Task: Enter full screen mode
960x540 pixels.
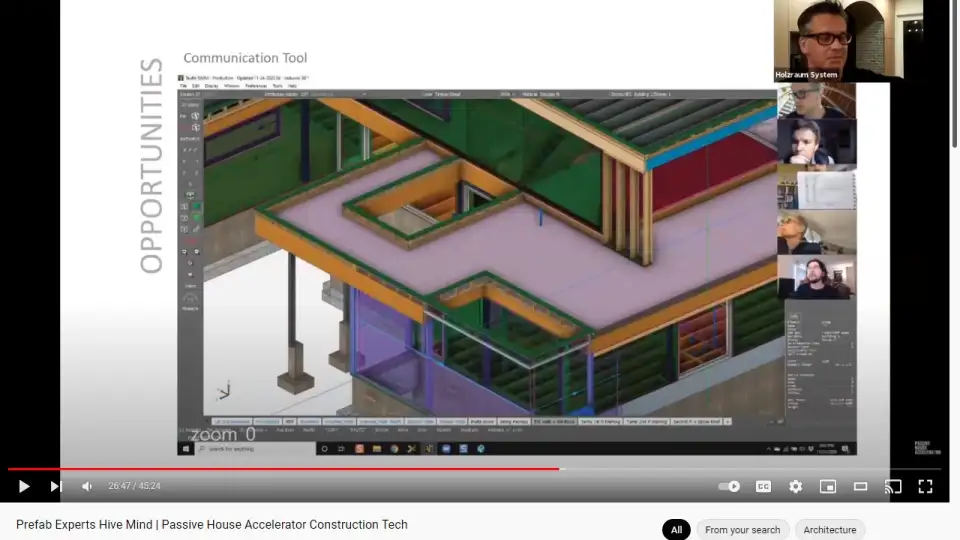Action: pyautogui.click(x=925, y=486)
